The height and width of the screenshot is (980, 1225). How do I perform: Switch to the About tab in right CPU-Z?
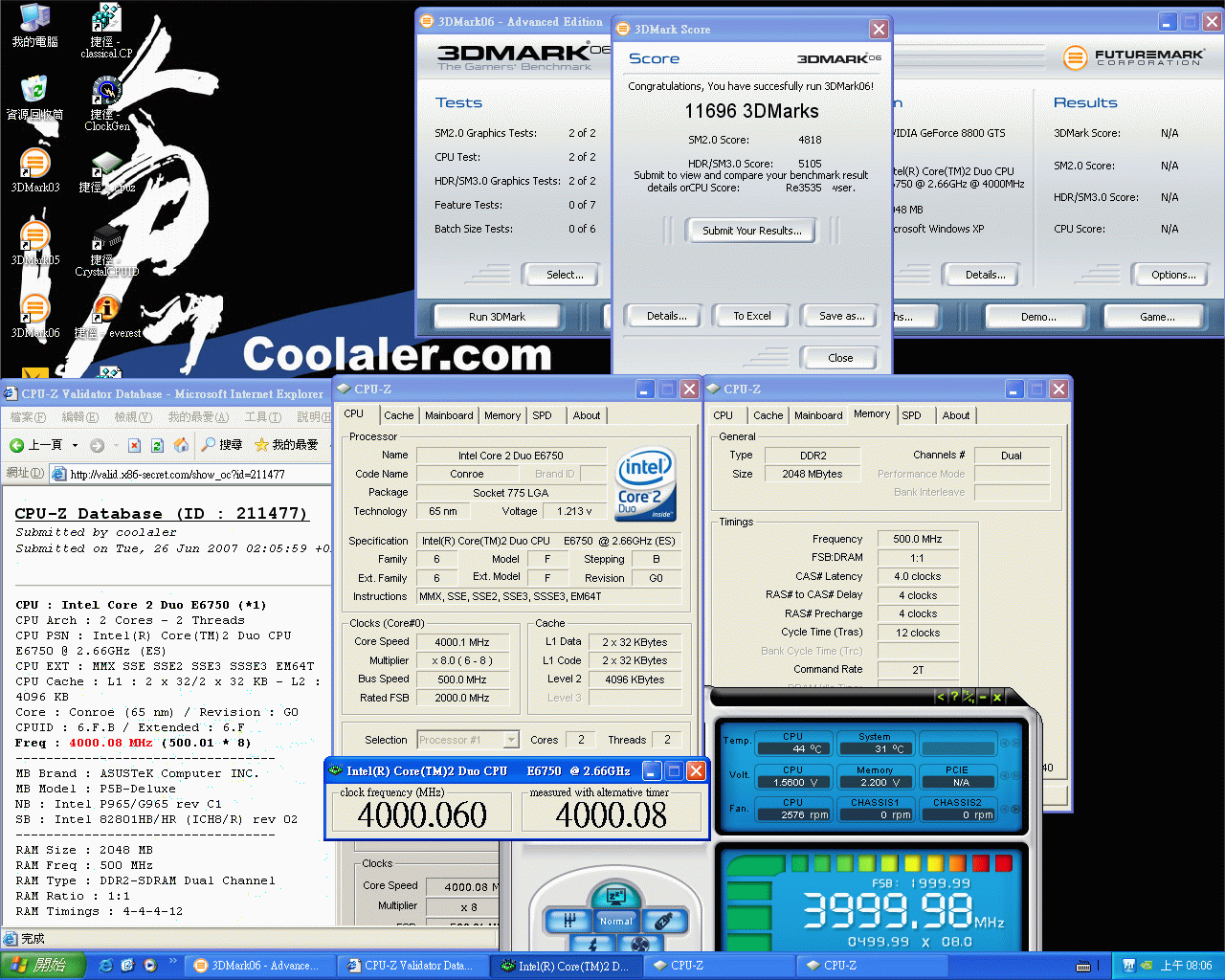[x=955, y=415]
